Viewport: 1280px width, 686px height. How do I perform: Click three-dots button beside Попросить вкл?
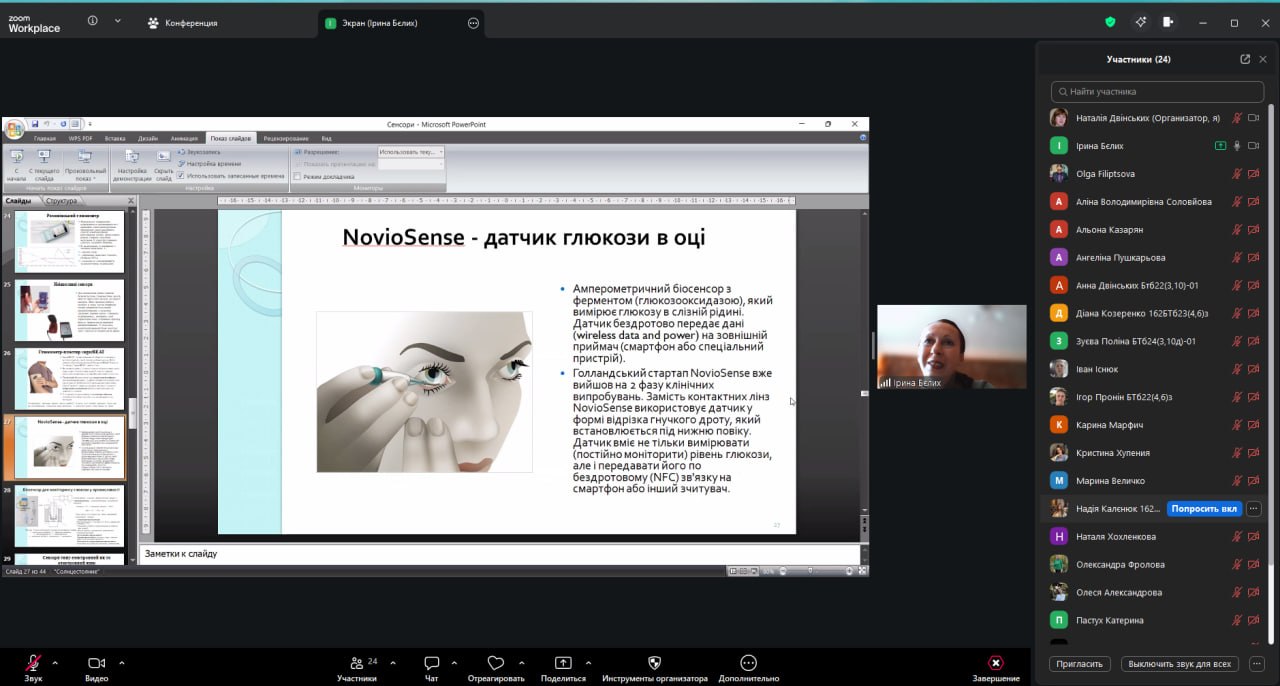tap(1254, 508)
